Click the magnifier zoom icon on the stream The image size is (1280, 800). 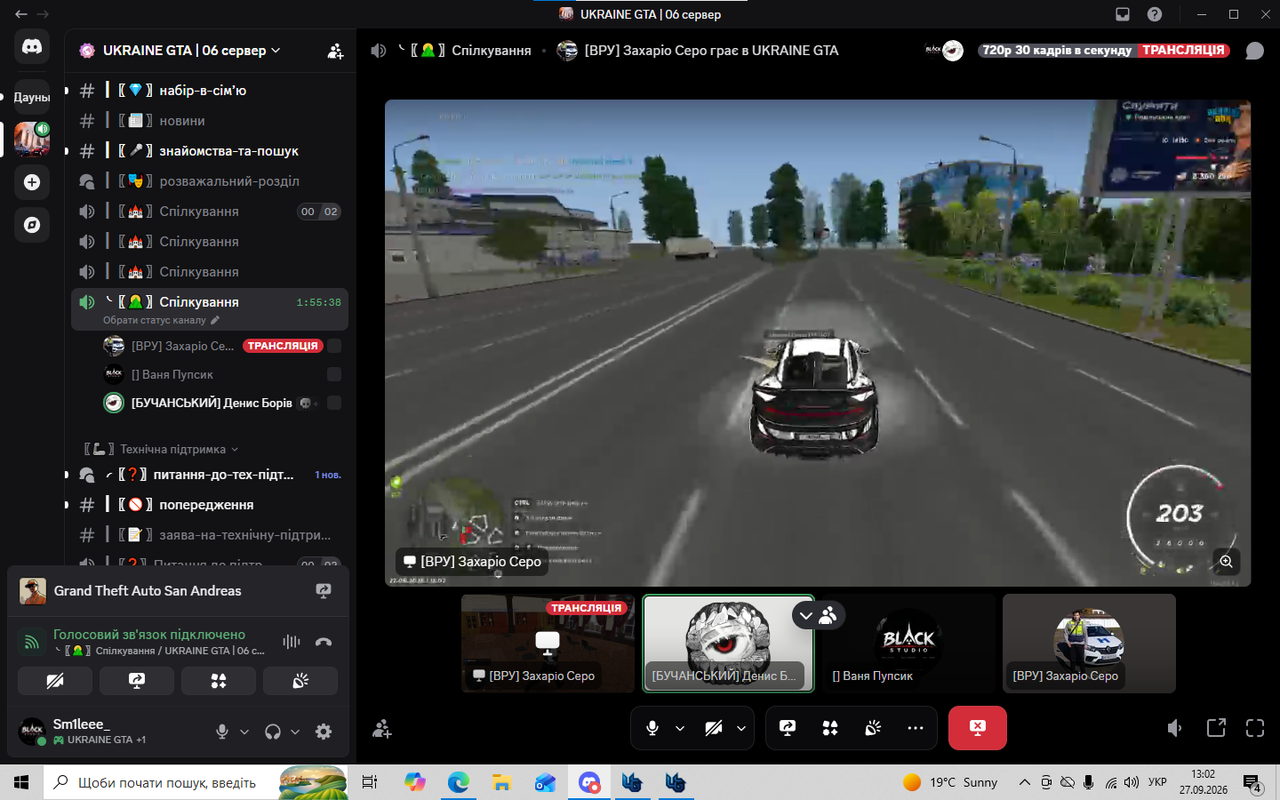point(1226,561)
